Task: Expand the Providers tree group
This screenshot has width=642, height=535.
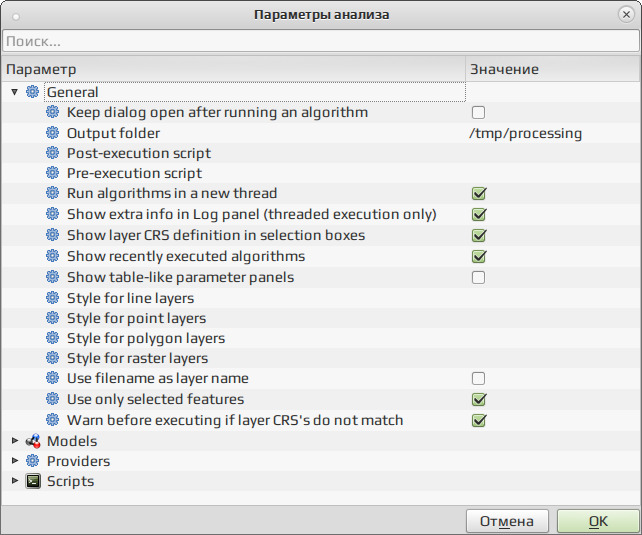Action: click(15, 461)
